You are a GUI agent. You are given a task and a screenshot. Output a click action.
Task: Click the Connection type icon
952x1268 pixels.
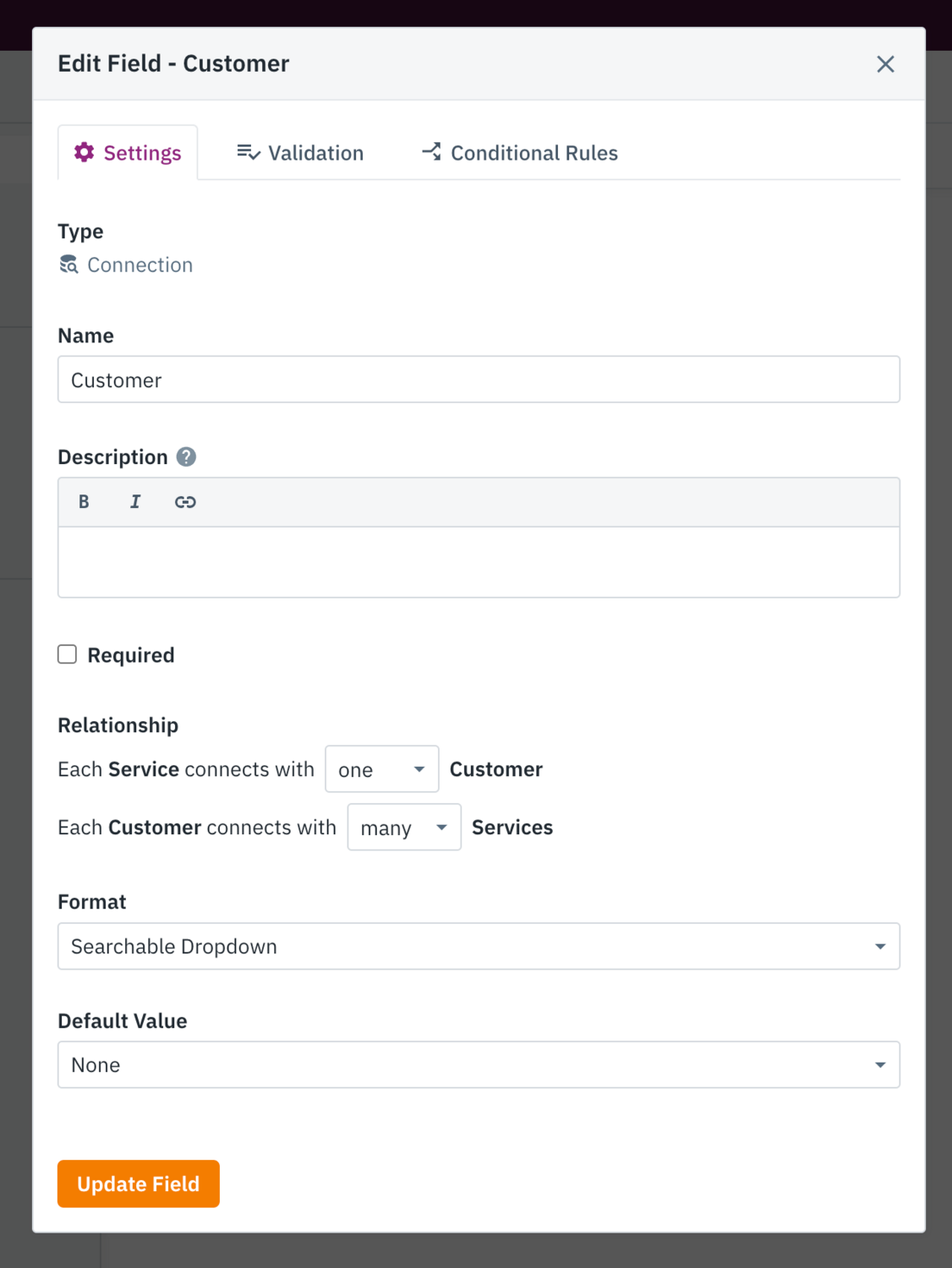(x=68, y=265)
